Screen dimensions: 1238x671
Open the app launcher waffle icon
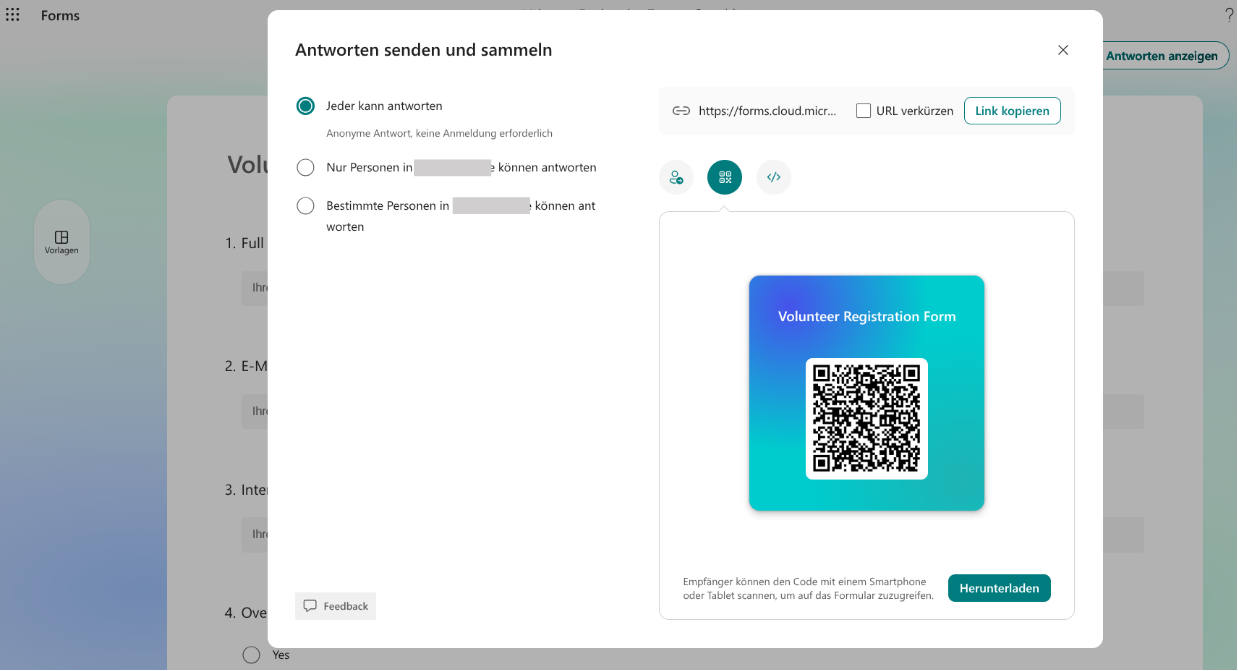coord(13,15)
